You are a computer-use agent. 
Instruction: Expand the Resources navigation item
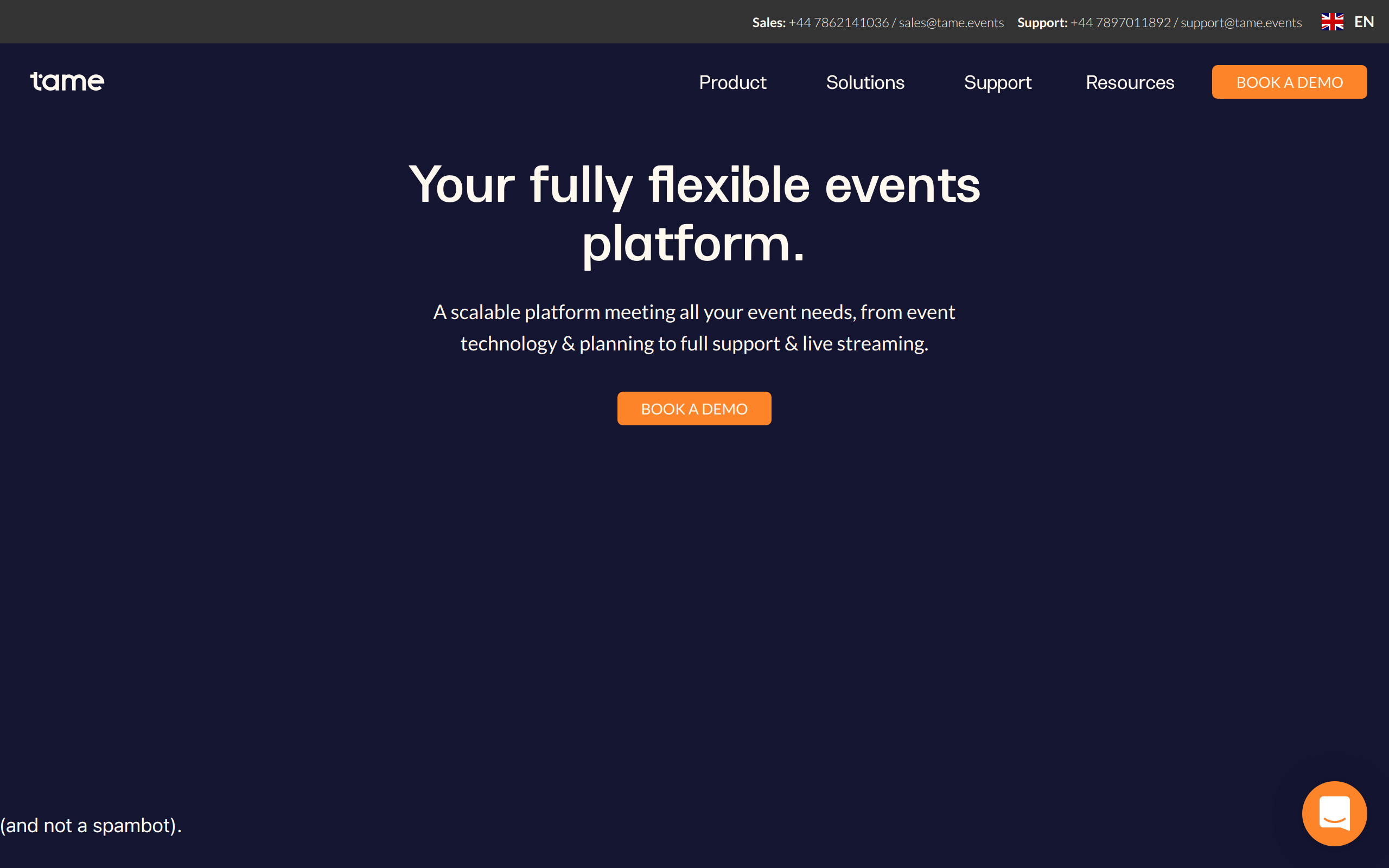click(1130, 82)
